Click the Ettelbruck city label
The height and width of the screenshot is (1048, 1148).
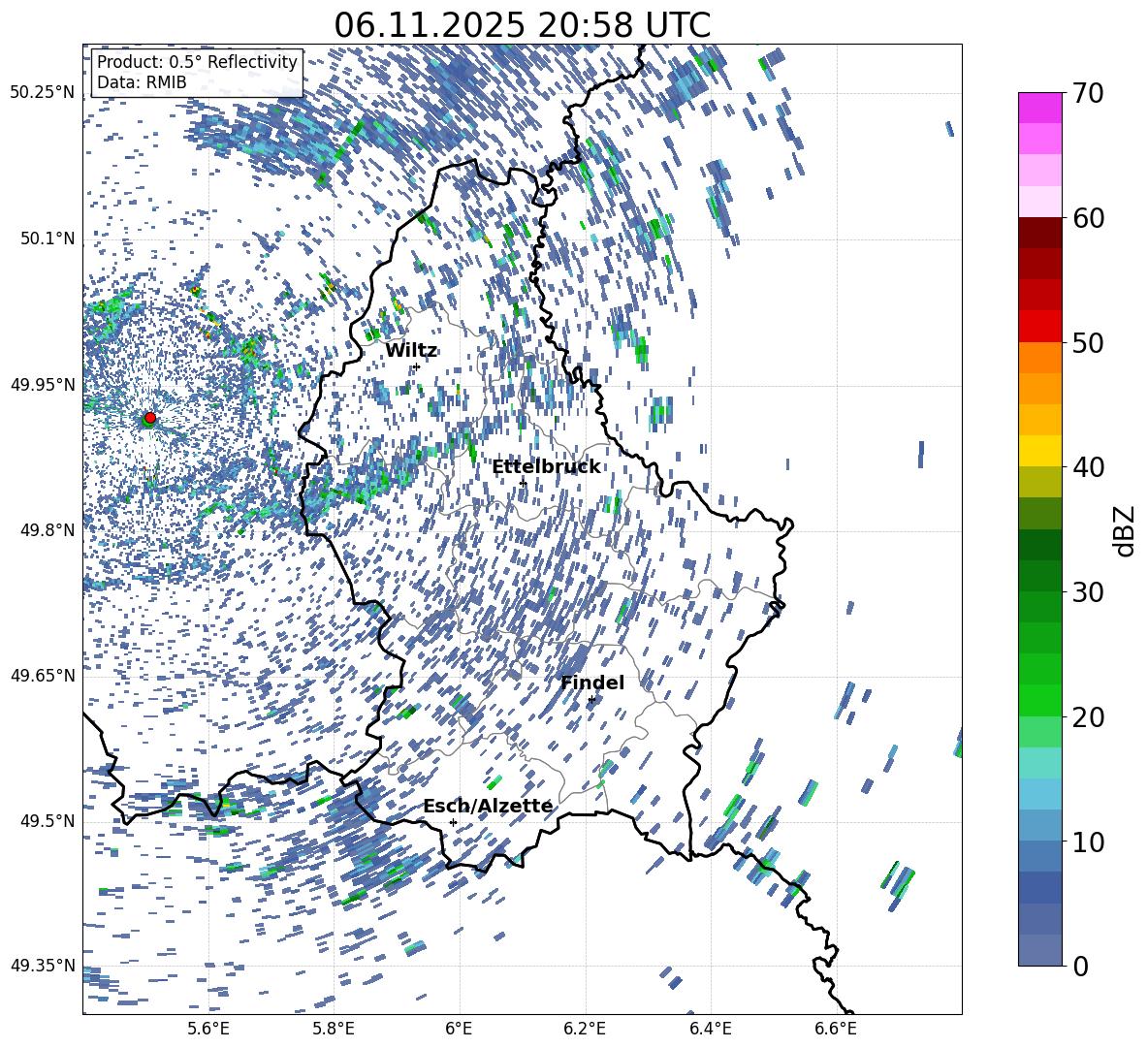click(546, 467)
